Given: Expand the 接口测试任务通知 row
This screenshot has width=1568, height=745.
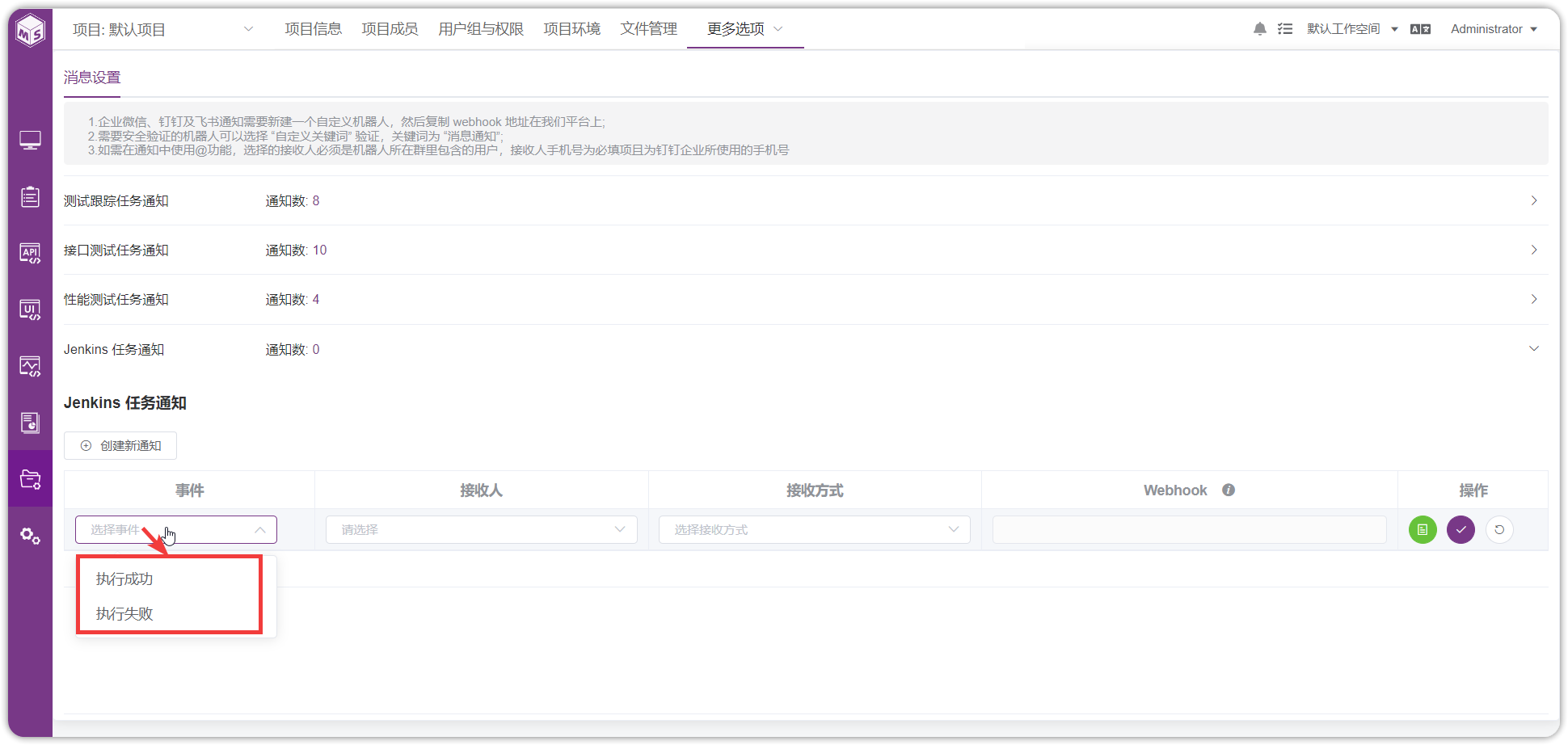Looking at the screenshot, I should tap(806, 250).
